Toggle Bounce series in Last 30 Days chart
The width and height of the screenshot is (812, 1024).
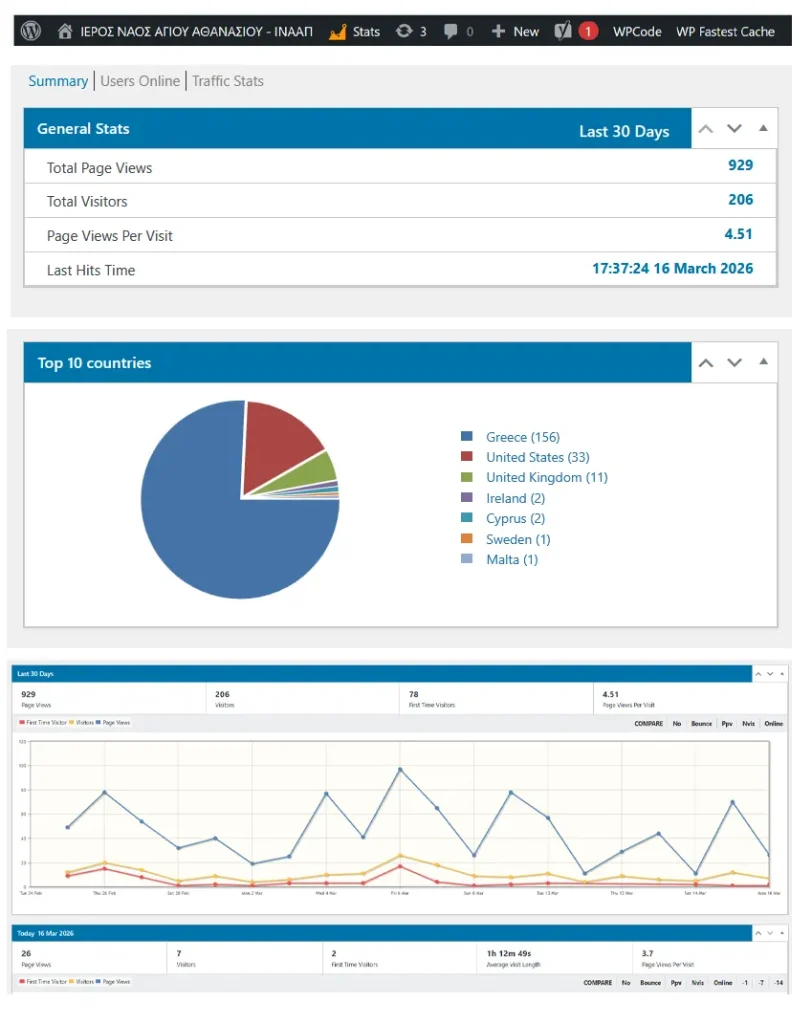pyautogui.click(x=702, y=723)
